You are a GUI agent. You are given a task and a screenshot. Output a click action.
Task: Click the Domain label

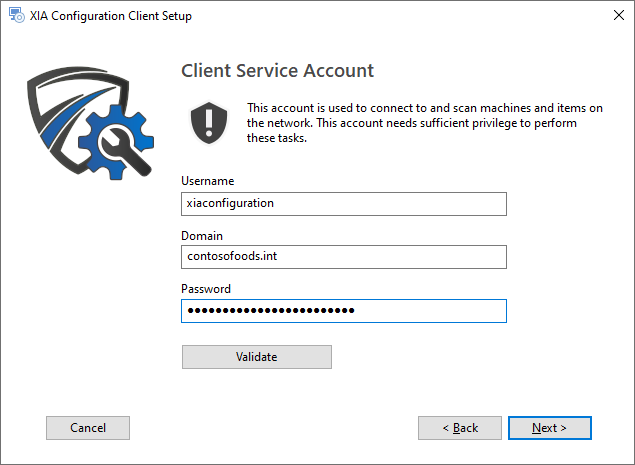[202, 236]
